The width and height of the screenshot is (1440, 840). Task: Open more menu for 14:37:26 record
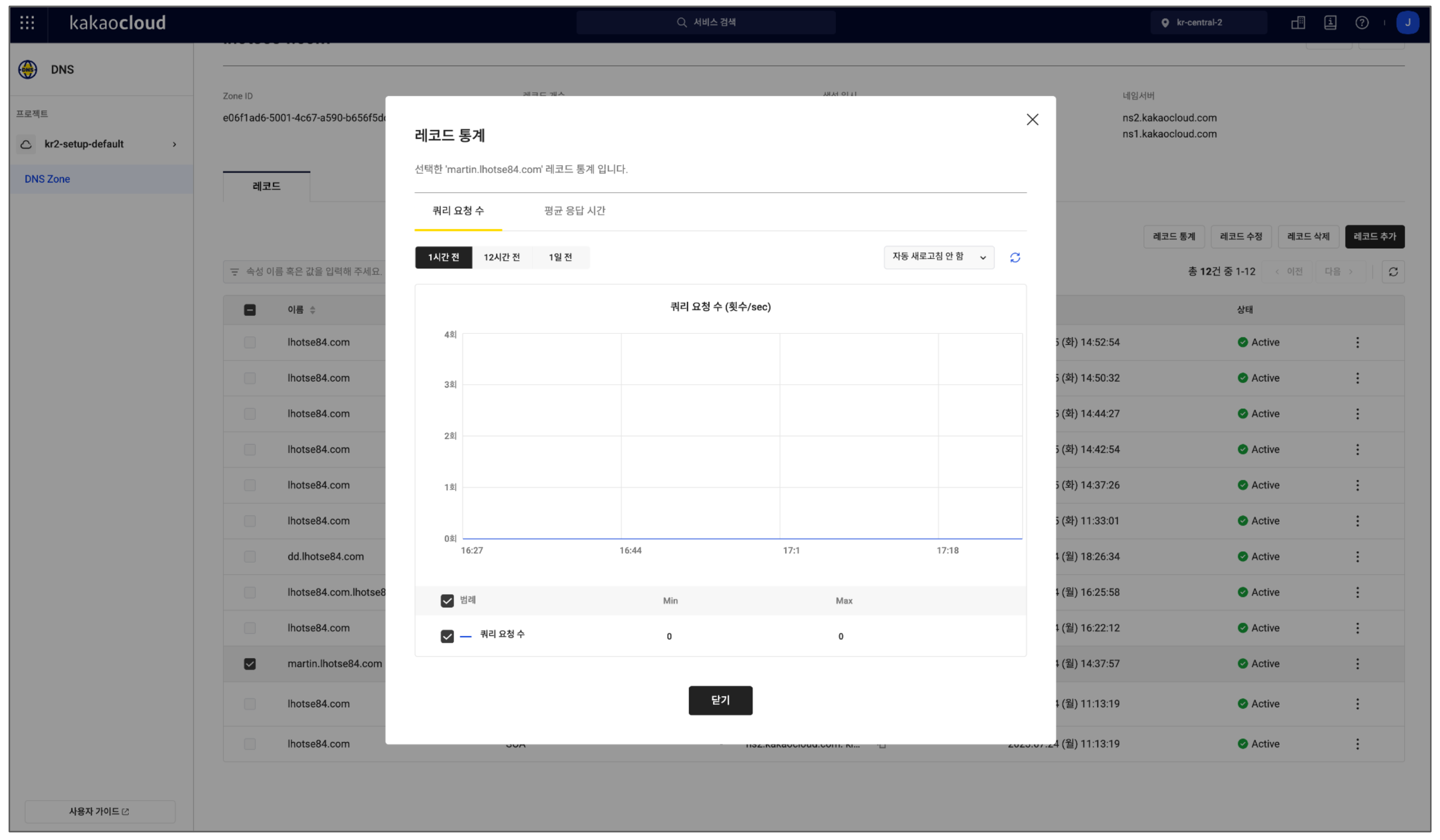(1357, 485)
